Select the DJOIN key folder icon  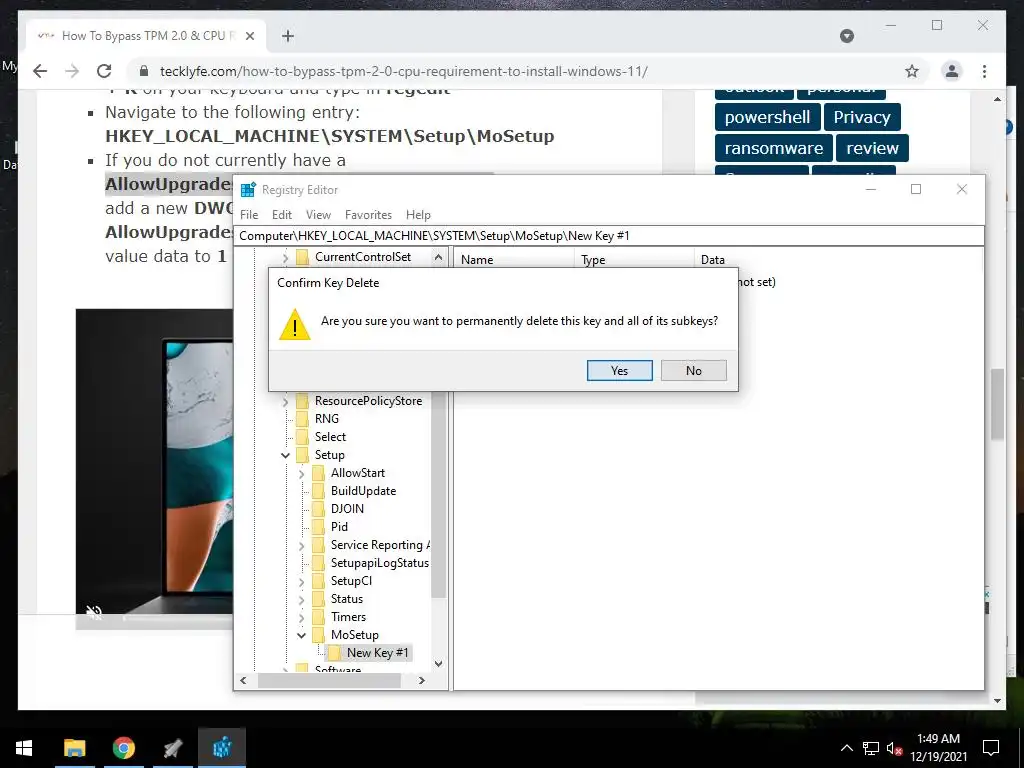coord(318,509)
